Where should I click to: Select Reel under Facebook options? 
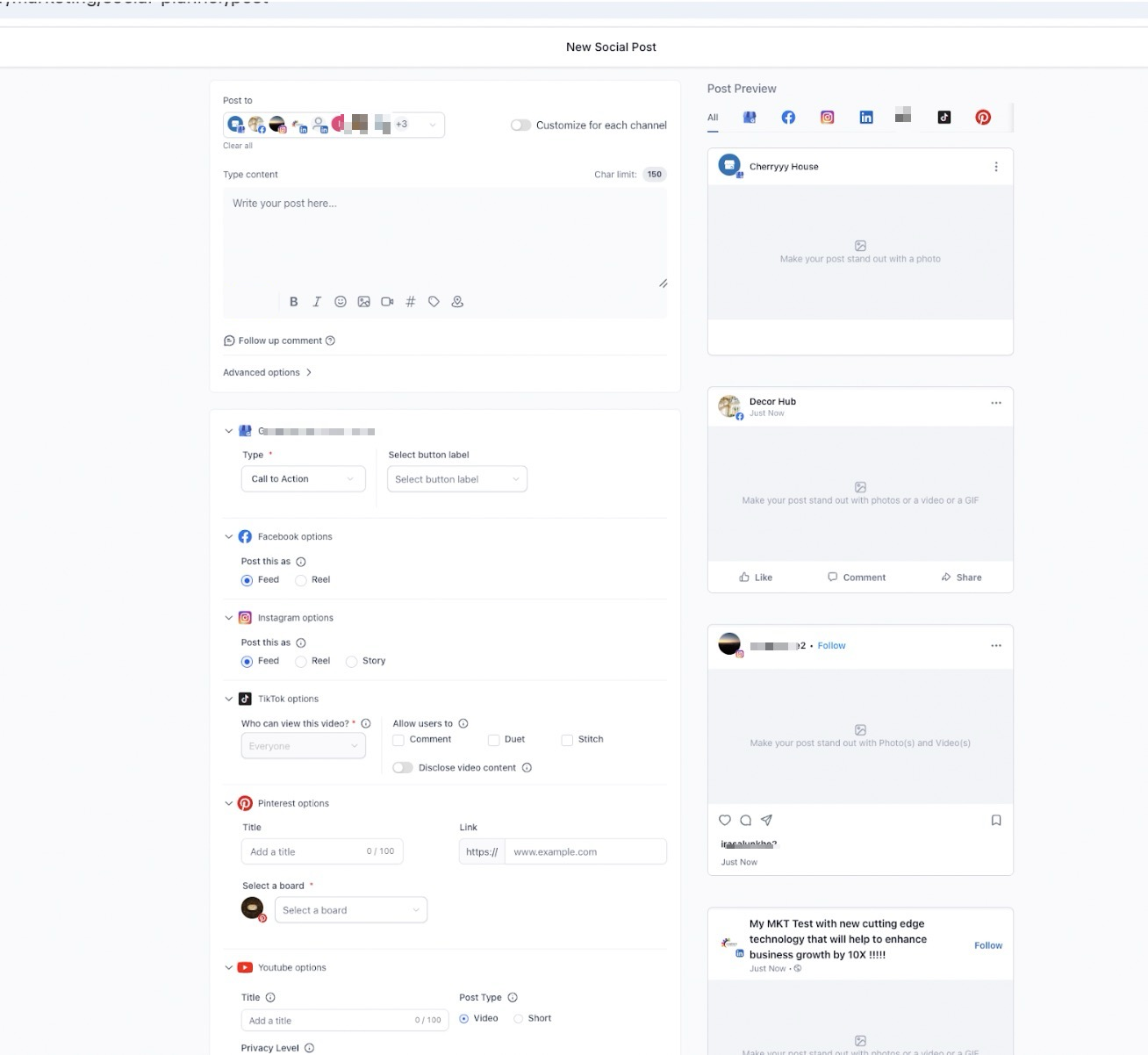tap(301, 580)
